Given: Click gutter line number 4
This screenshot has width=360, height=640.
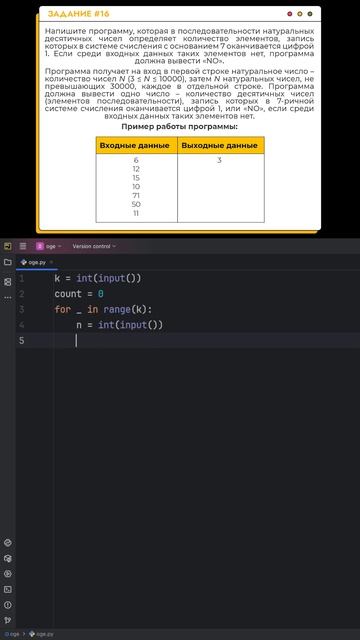Looking at the screenshot, I should coord(21,325).
